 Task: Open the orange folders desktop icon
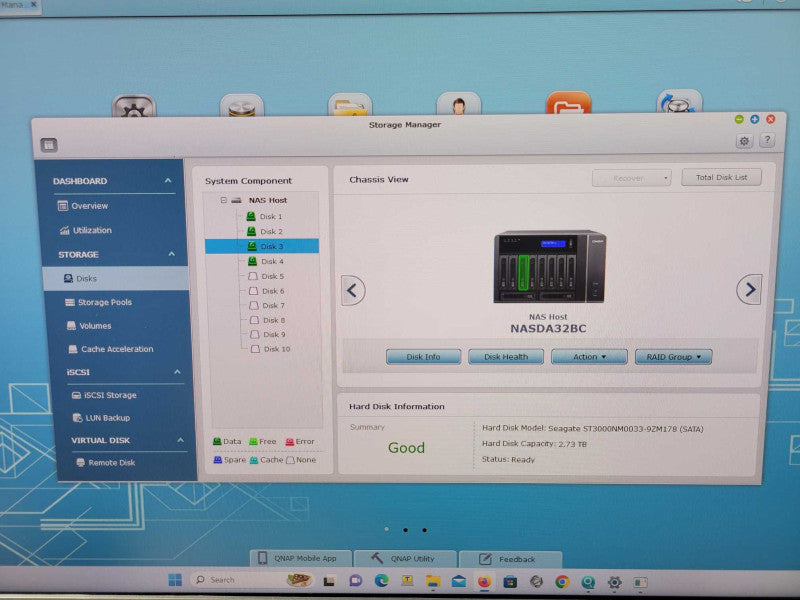(x=568, y=103)
